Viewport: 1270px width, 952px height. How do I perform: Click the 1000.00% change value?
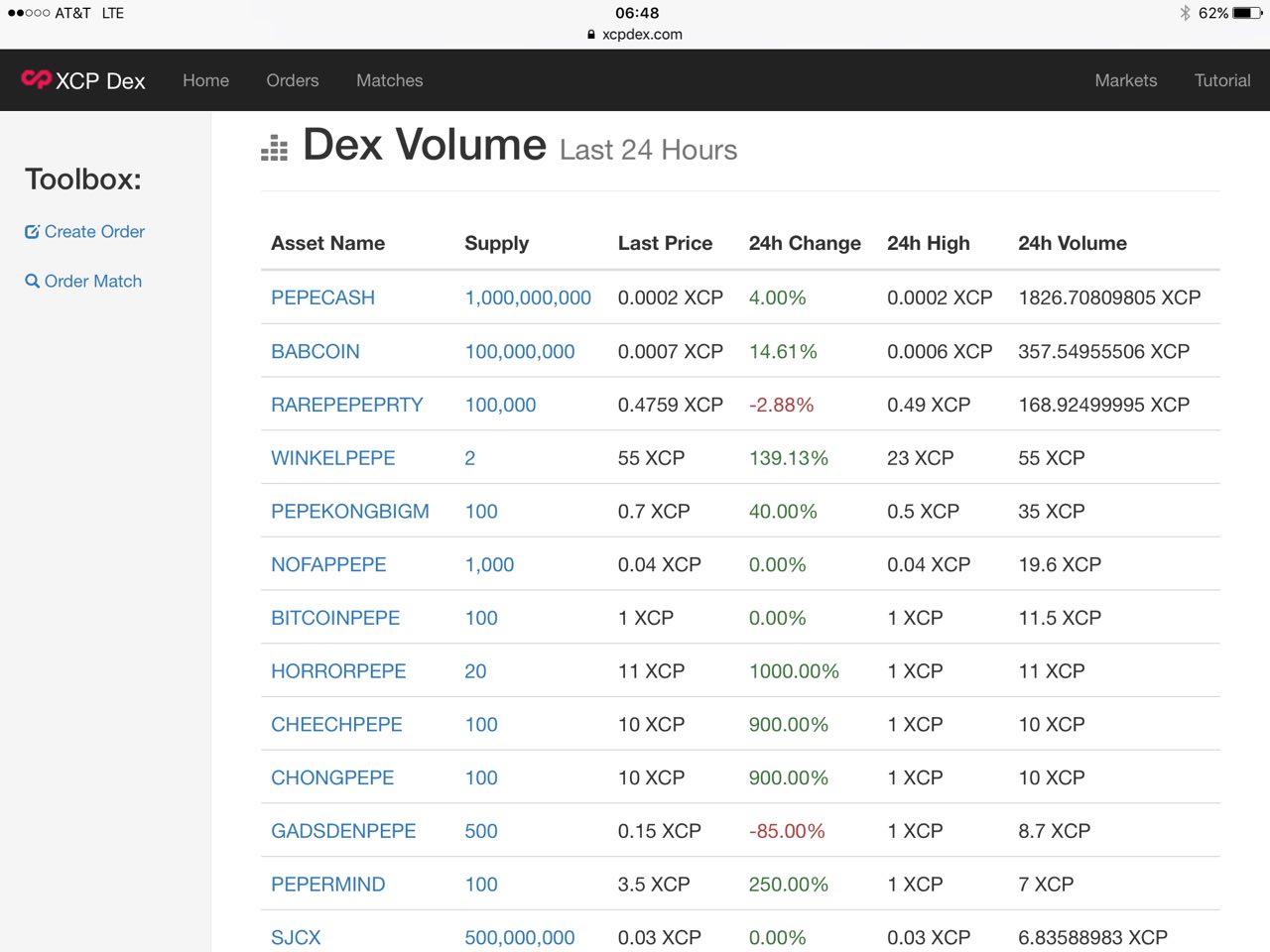pyautogui.click(x=794, y=671)
